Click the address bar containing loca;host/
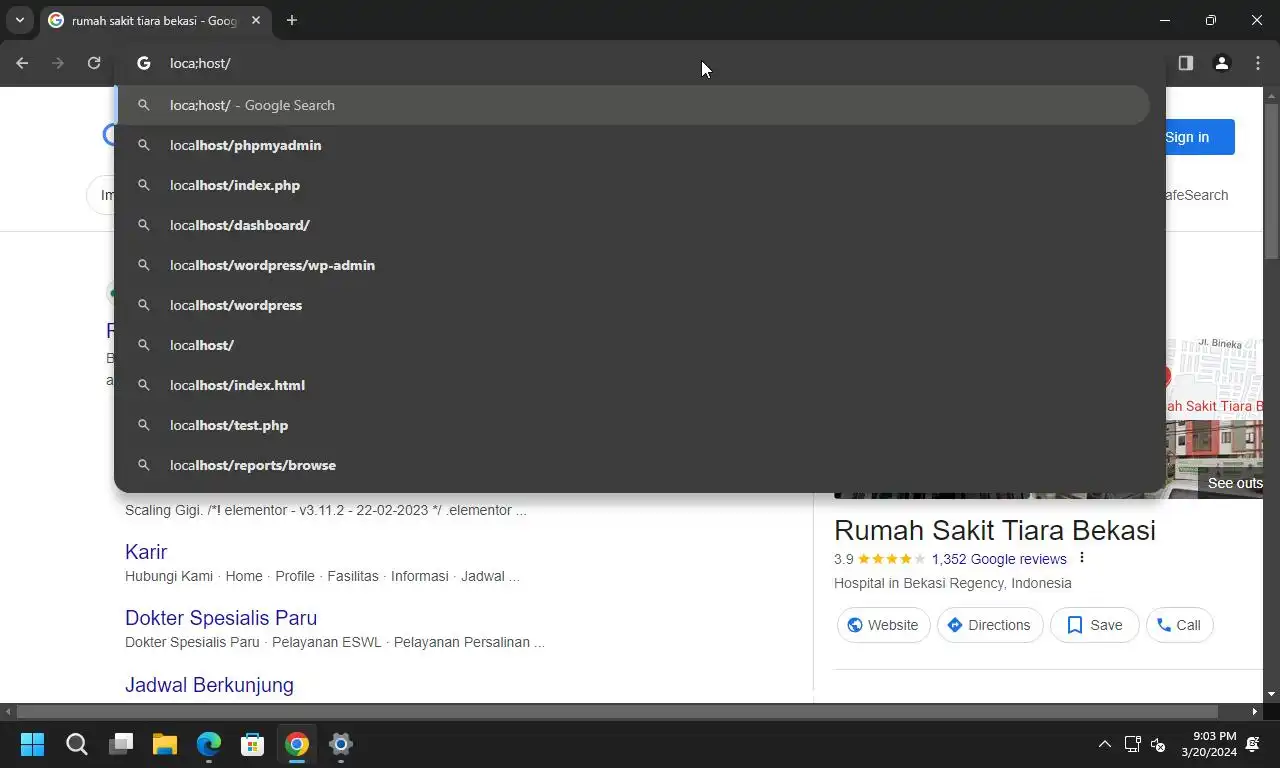Screen dimensions: 1280x768 640,63
